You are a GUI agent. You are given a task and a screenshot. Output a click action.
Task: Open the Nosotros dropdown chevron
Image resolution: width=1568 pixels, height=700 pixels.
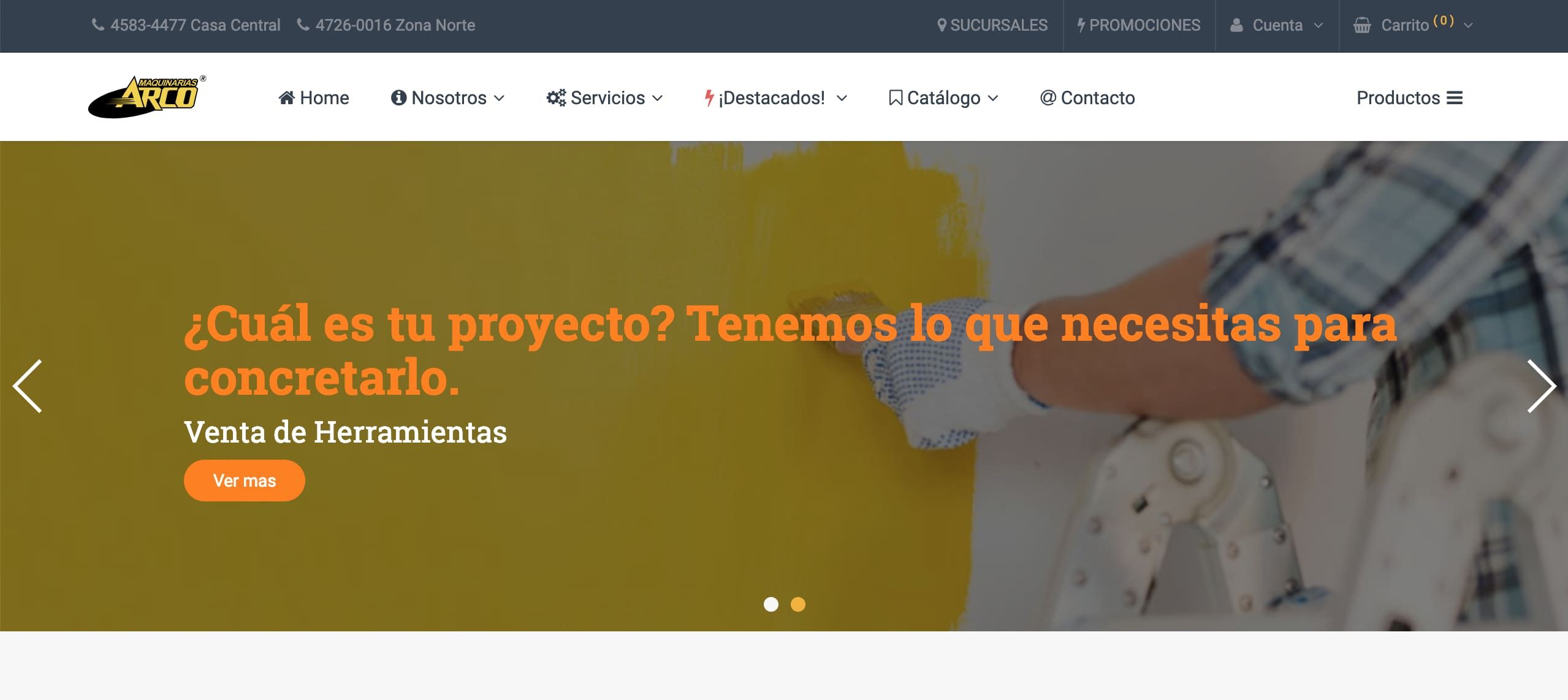pyautogui.click(x=499, y=98)
